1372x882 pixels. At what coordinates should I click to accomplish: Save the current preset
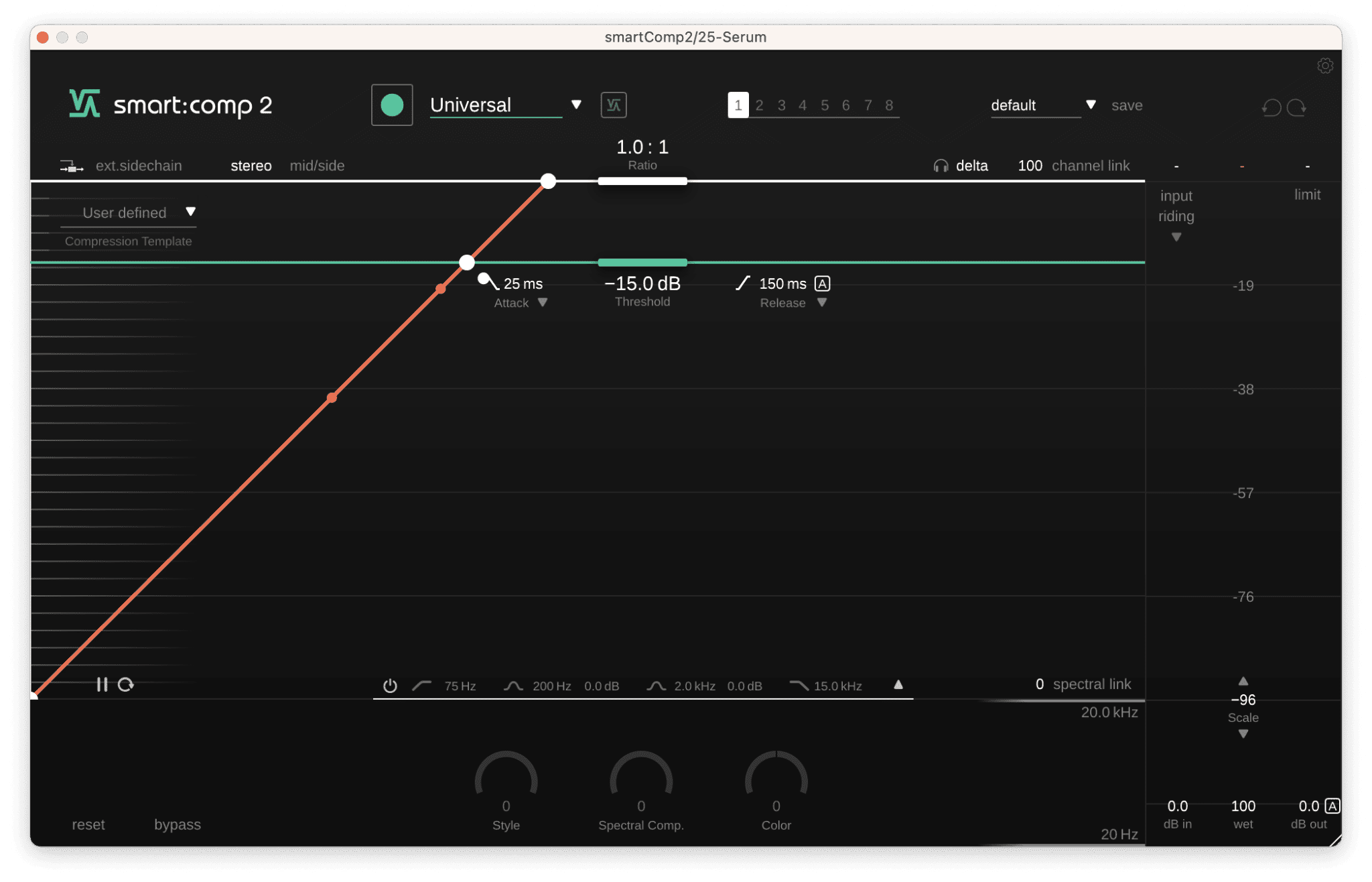(x=1126, y=105)
